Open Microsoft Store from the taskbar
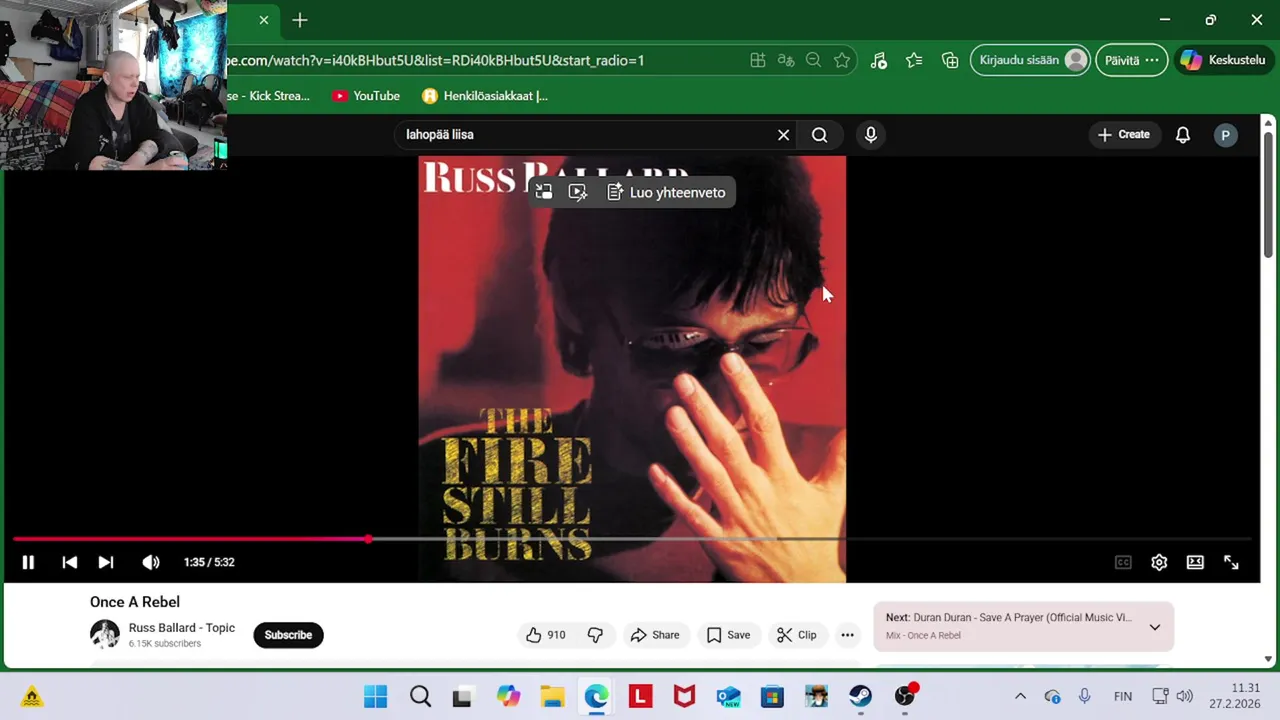Viewport: 1280px width, 720px height. click(x=772, y=696)
